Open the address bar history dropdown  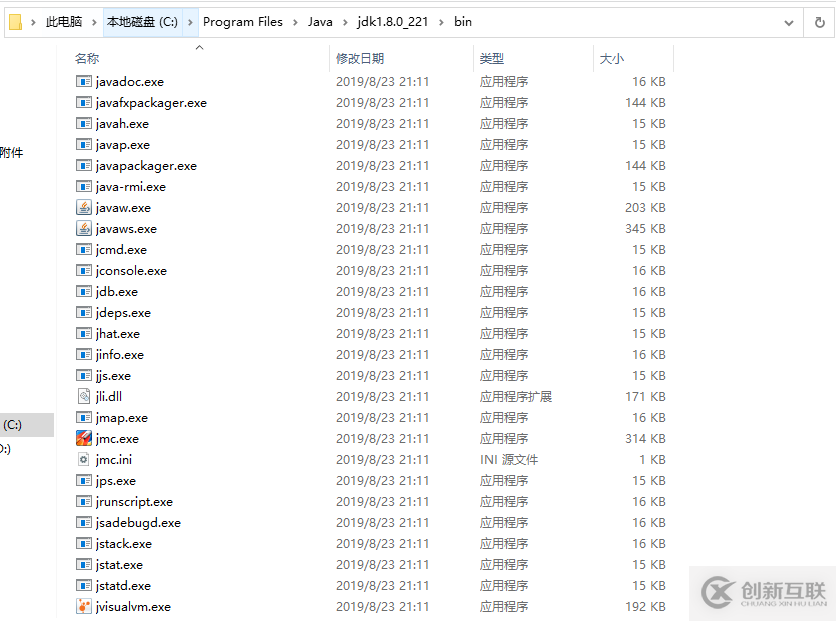click(789, 22)
